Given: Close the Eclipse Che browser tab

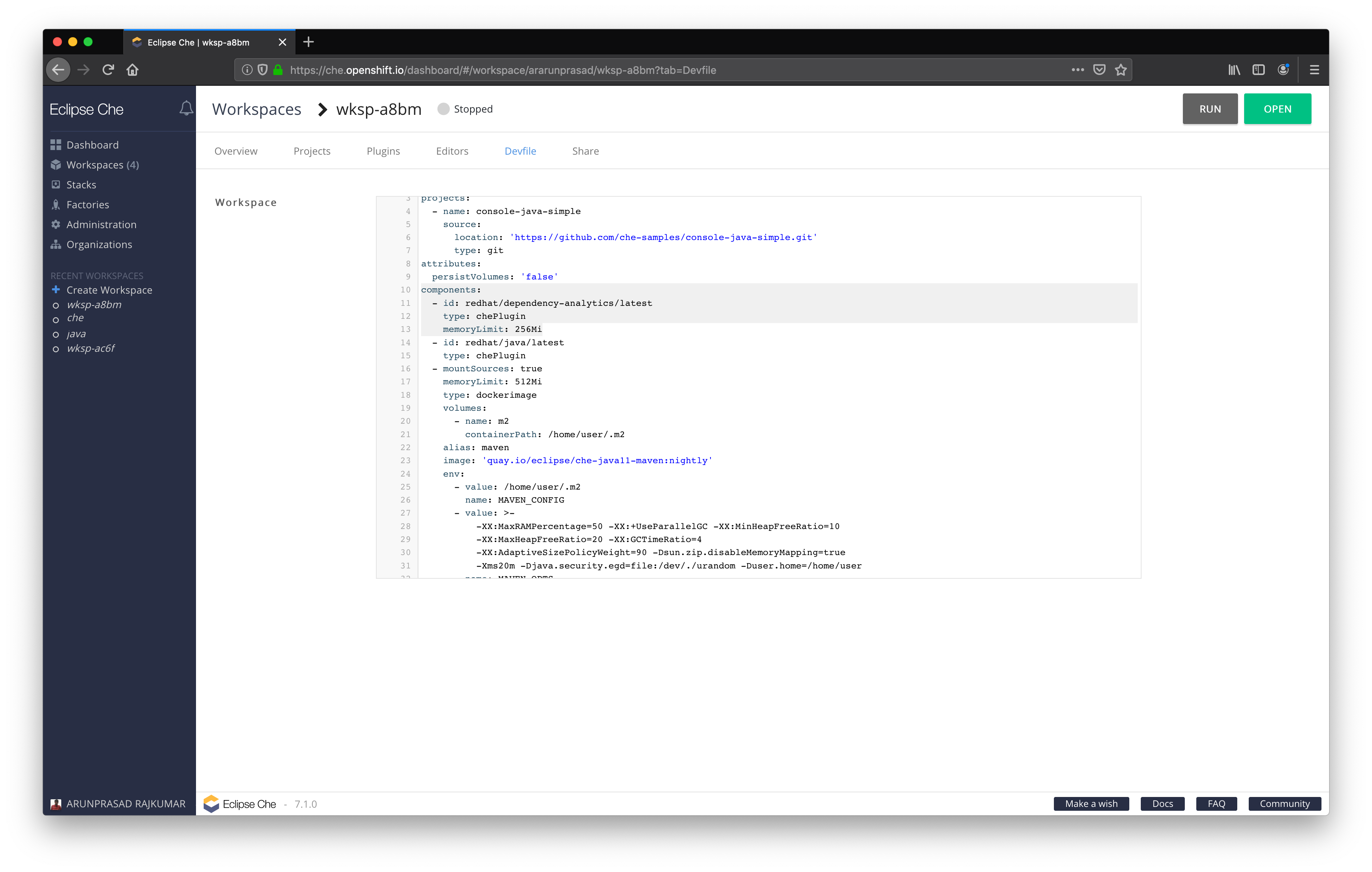Looking at the screenshot, I should coord(282,42).
